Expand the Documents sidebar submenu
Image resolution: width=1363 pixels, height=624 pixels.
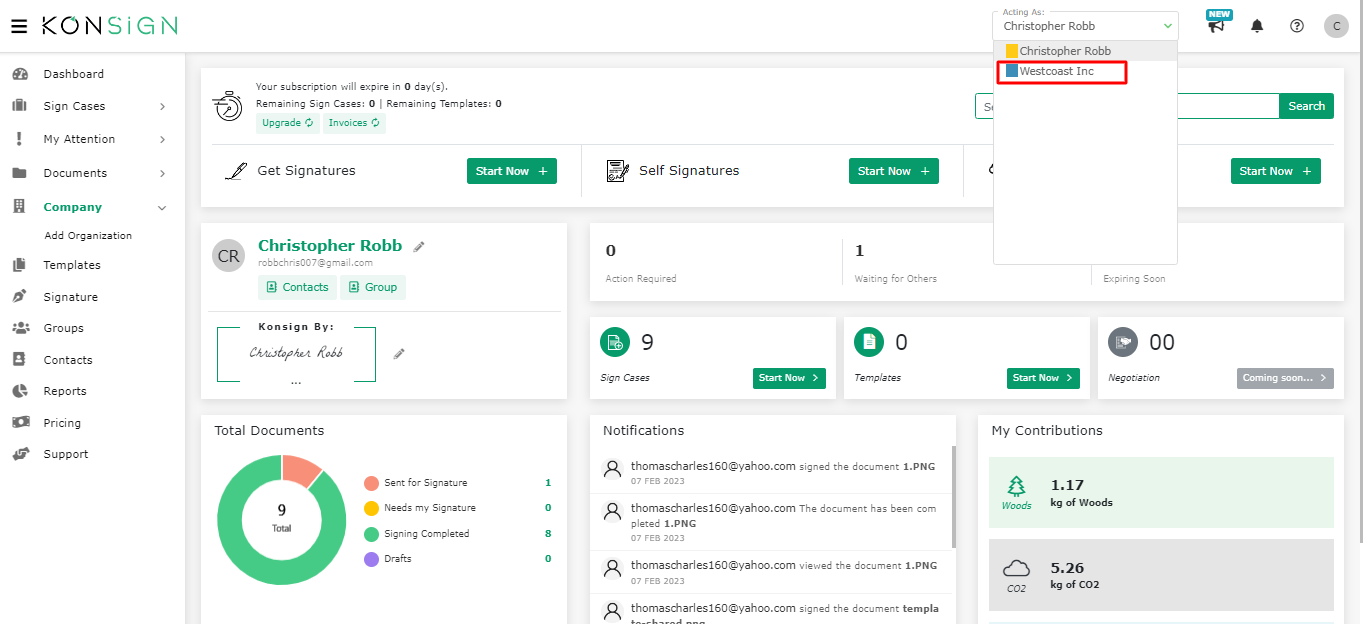tap(162, 174)
